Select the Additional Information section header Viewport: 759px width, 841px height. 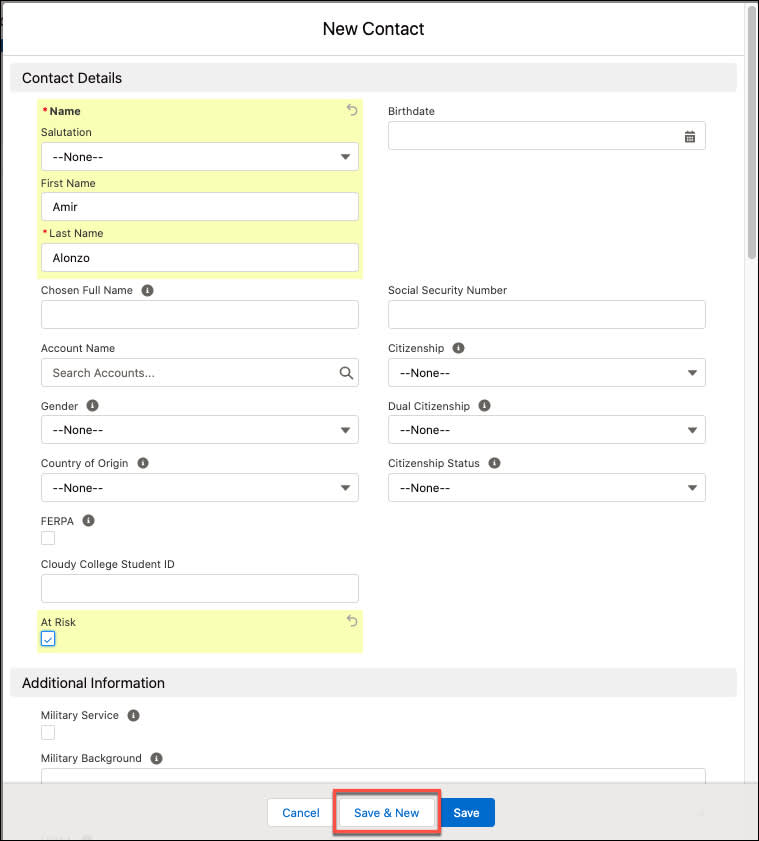(x=93, y=683)
